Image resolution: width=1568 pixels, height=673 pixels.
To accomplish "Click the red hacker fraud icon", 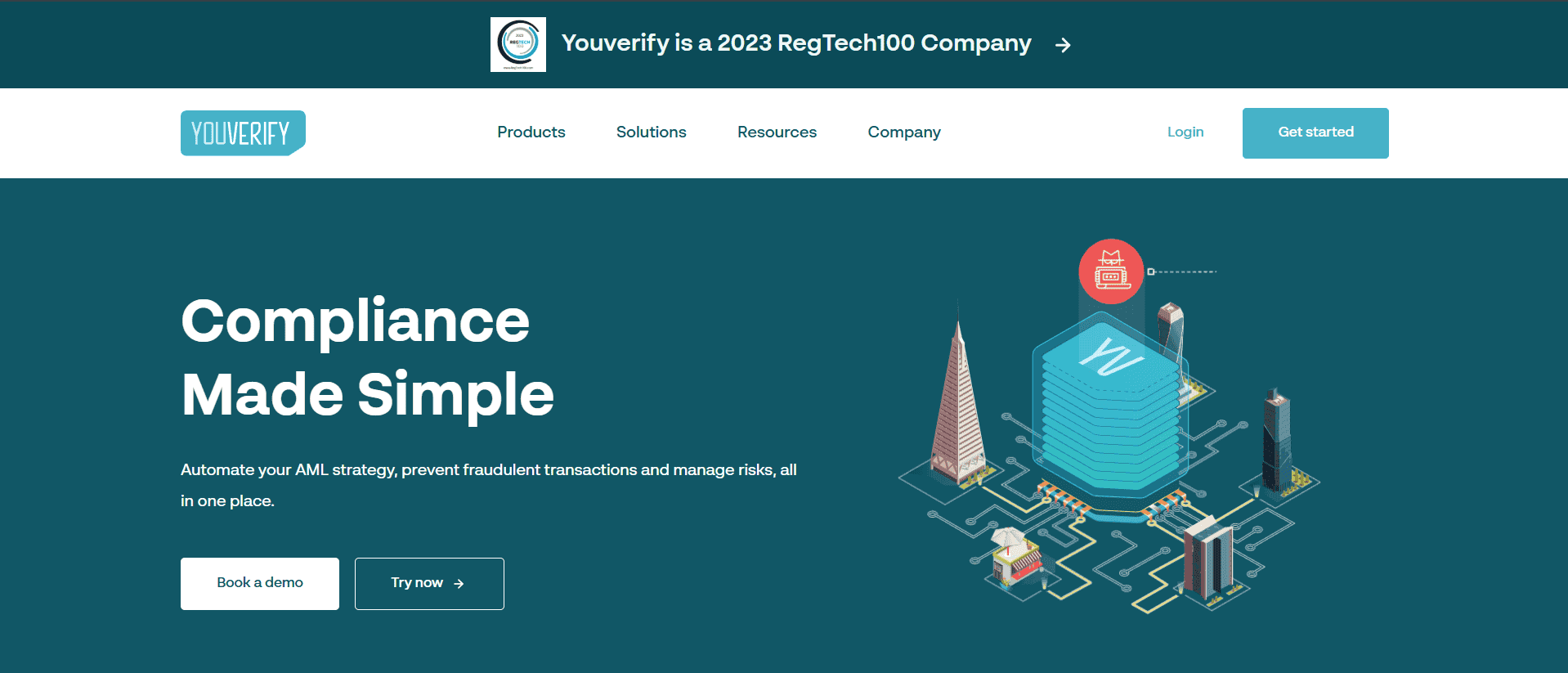I will [1111, 271].
